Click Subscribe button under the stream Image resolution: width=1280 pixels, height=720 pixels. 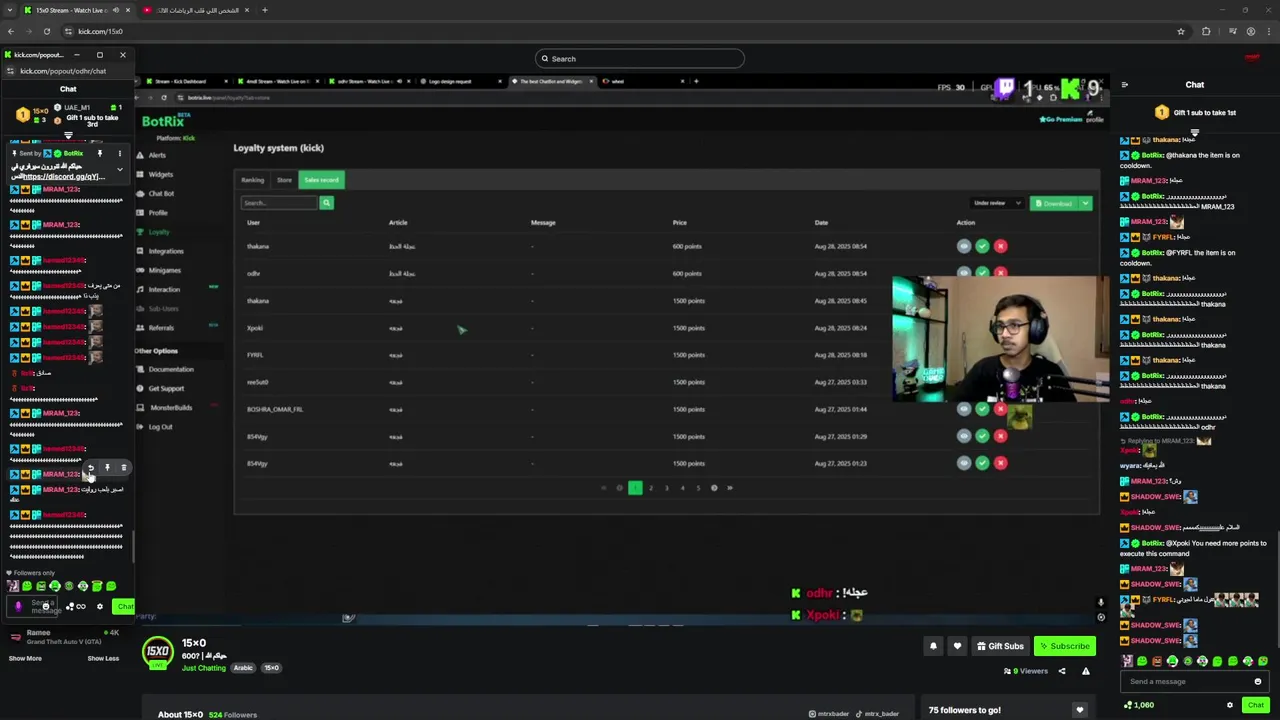tap(1064, 646)
